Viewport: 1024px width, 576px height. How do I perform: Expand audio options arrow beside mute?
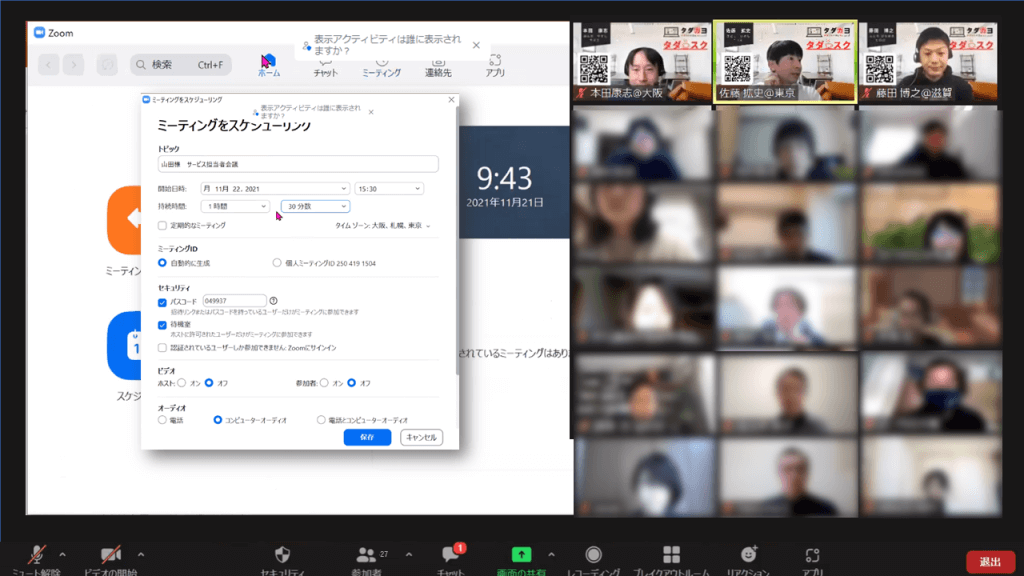click(62, 554)
